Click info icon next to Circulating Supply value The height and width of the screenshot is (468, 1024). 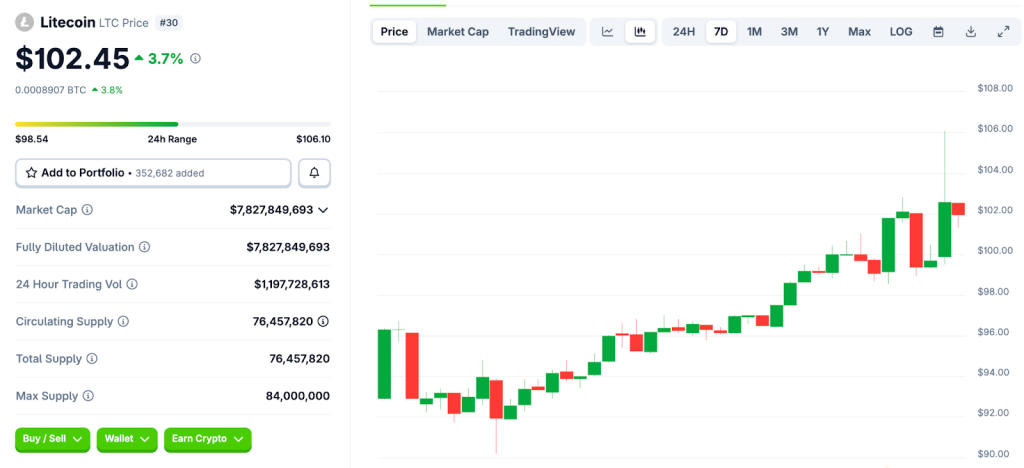(323, 321)
